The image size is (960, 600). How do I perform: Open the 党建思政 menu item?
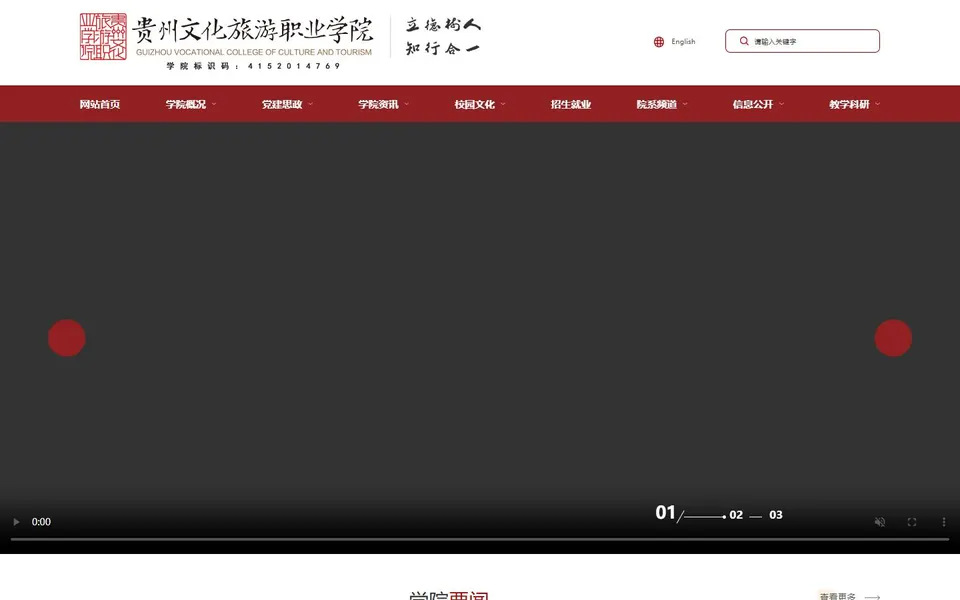point(282,104)
